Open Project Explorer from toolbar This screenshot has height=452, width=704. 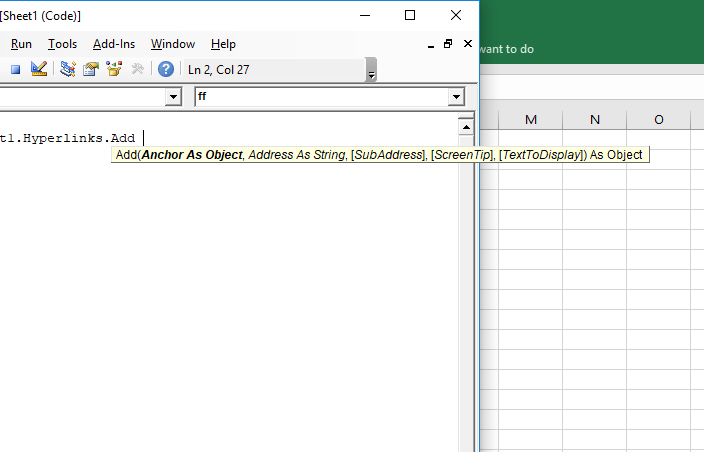68,69
